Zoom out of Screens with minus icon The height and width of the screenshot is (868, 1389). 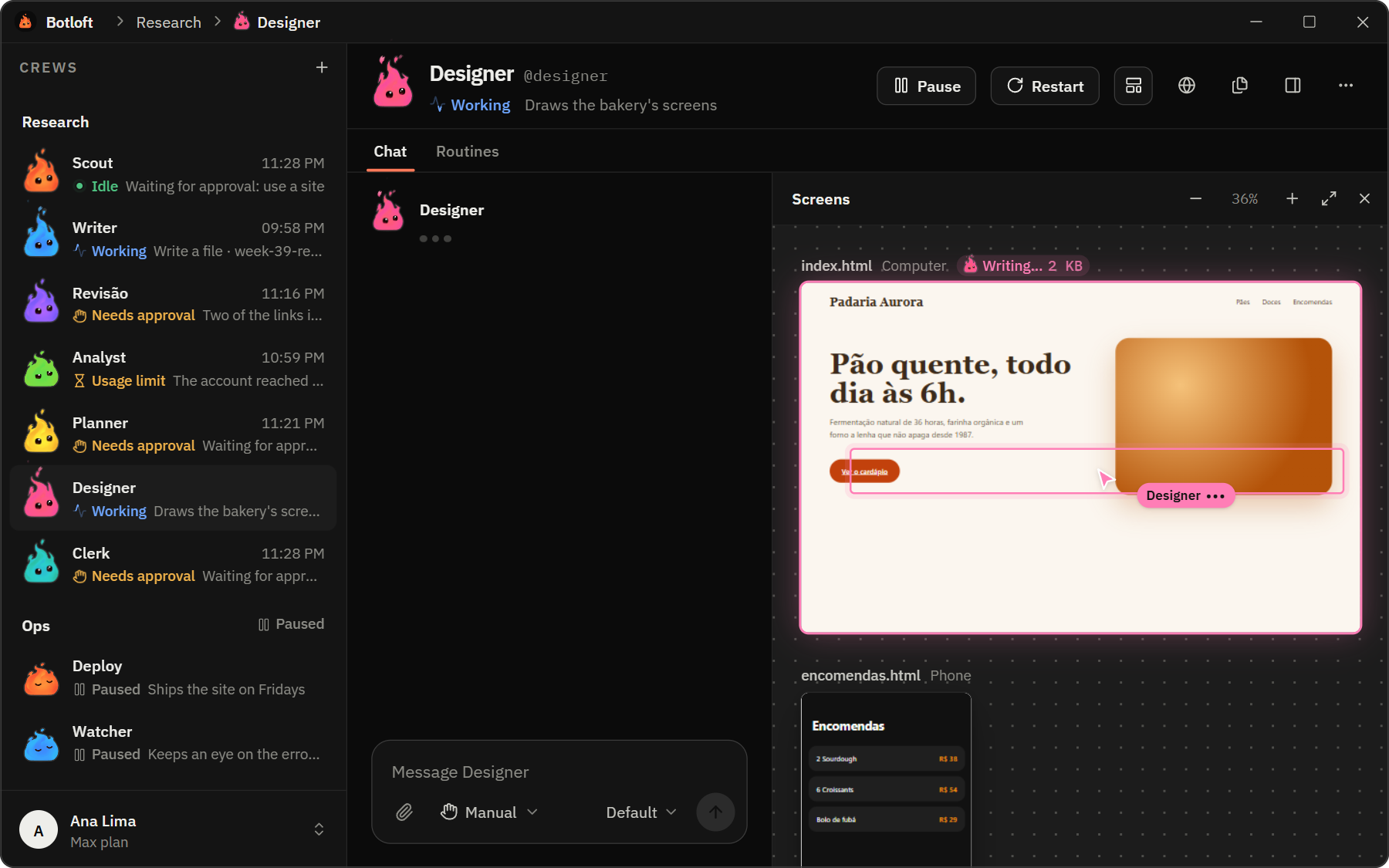pos(1195,199)
